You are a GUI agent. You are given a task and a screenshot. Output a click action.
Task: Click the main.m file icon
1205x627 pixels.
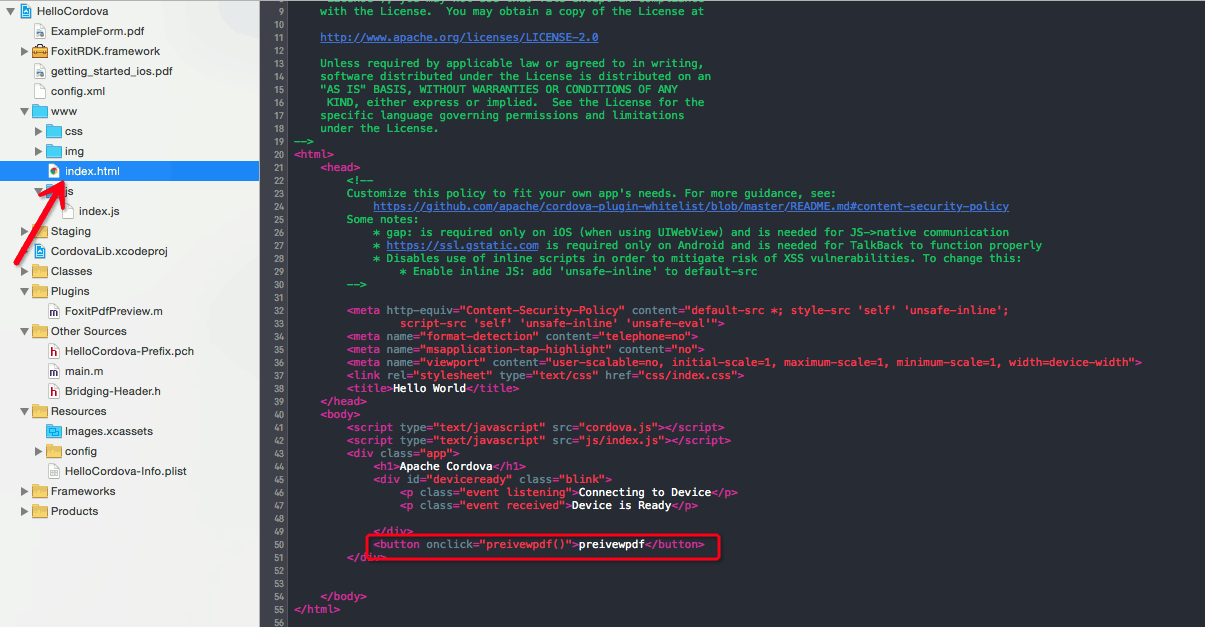coord(54,371)
